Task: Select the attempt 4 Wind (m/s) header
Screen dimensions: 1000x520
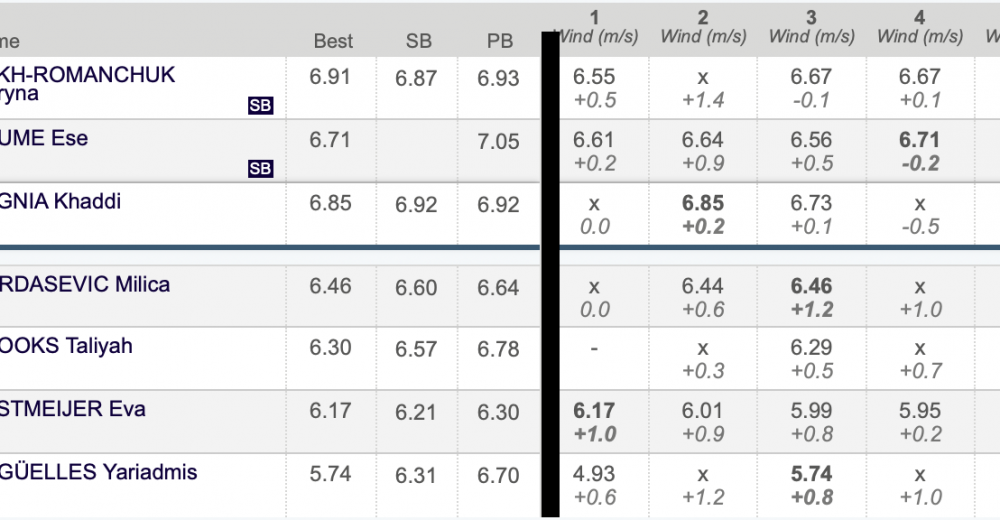Action: 920,27
